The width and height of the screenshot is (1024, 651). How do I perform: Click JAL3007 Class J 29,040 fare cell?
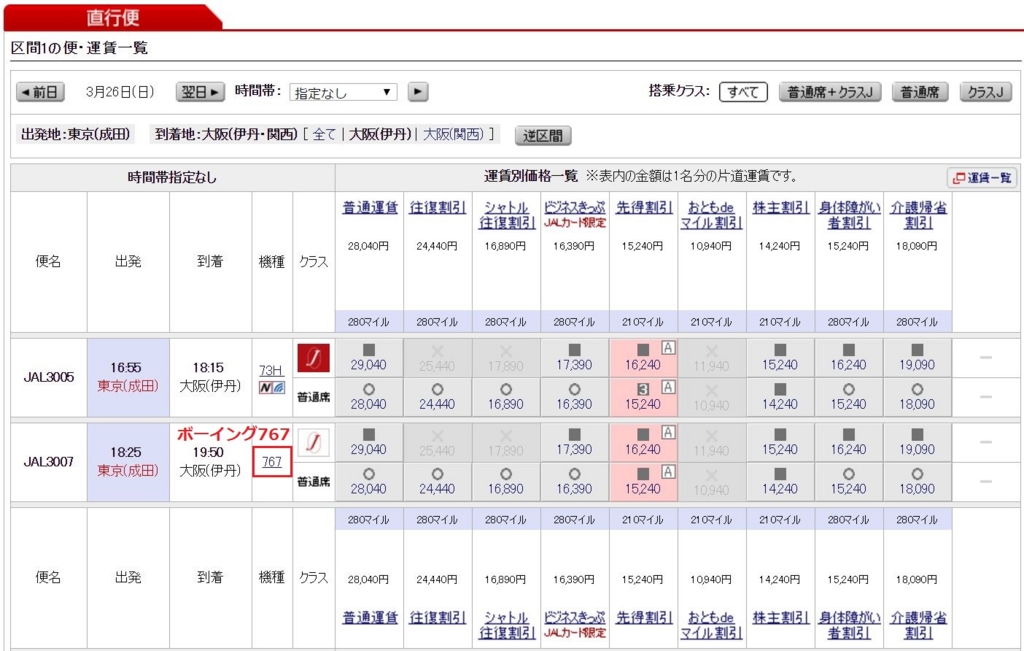(x=369, y=443)
